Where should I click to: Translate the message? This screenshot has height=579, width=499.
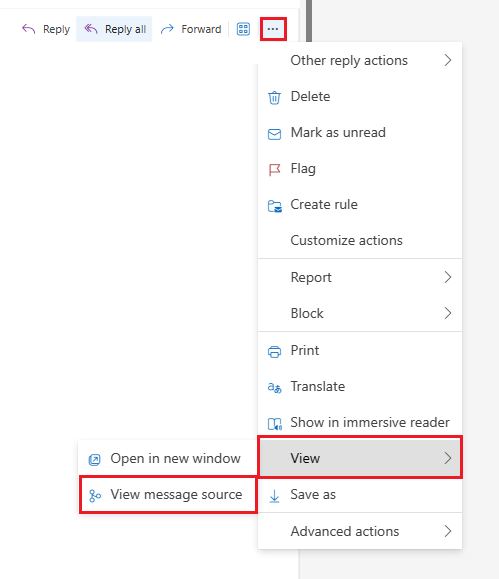pos(360,386)
